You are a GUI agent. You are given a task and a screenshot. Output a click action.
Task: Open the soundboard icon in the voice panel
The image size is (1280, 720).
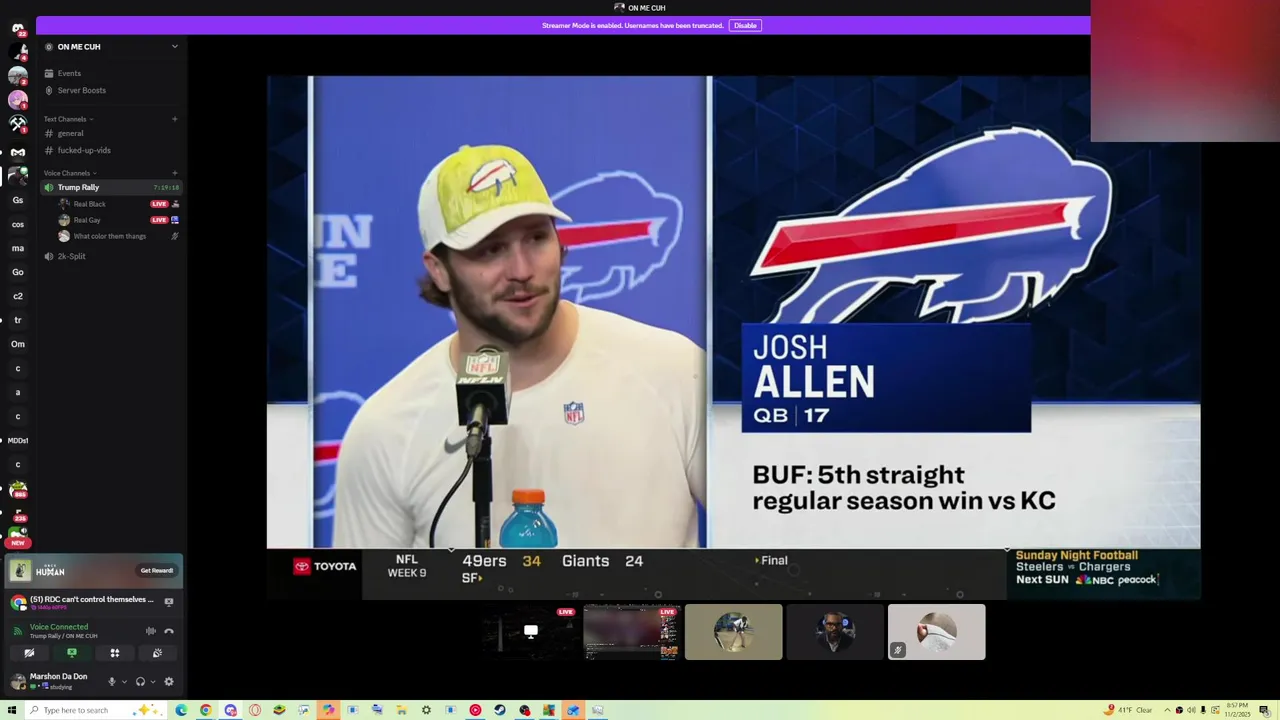tap(157, 653)
